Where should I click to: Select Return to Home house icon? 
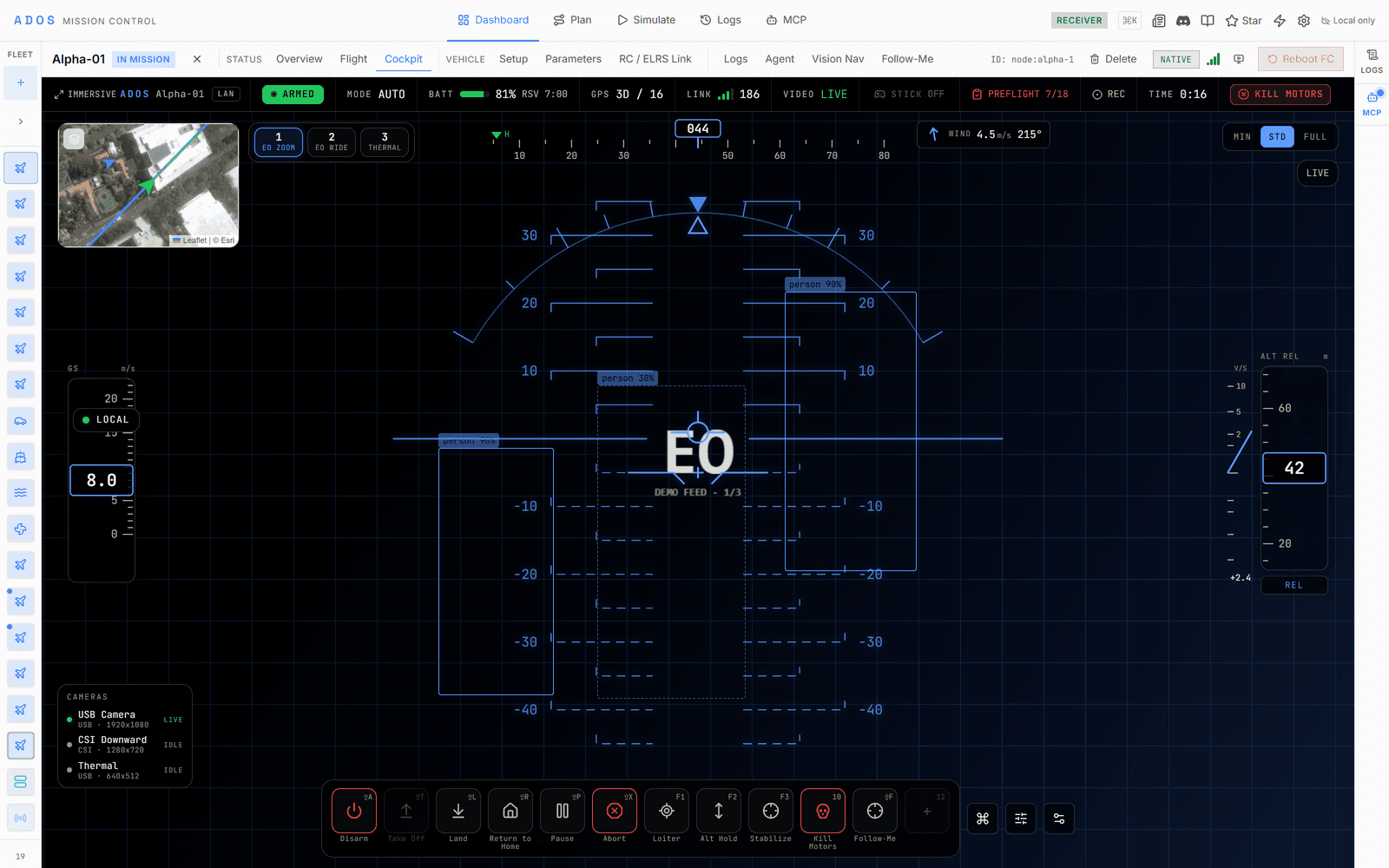pyautogui.click(x=510, y=811)
